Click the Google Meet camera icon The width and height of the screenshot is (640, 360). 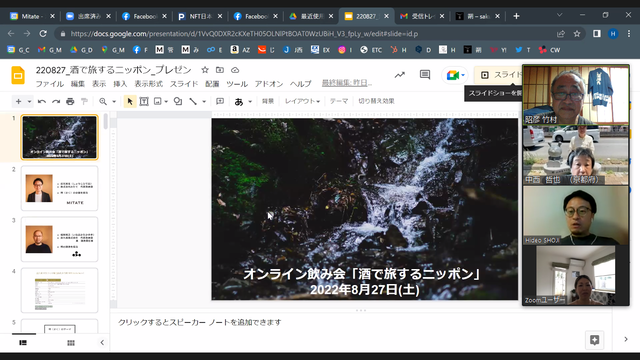point(453,75)
